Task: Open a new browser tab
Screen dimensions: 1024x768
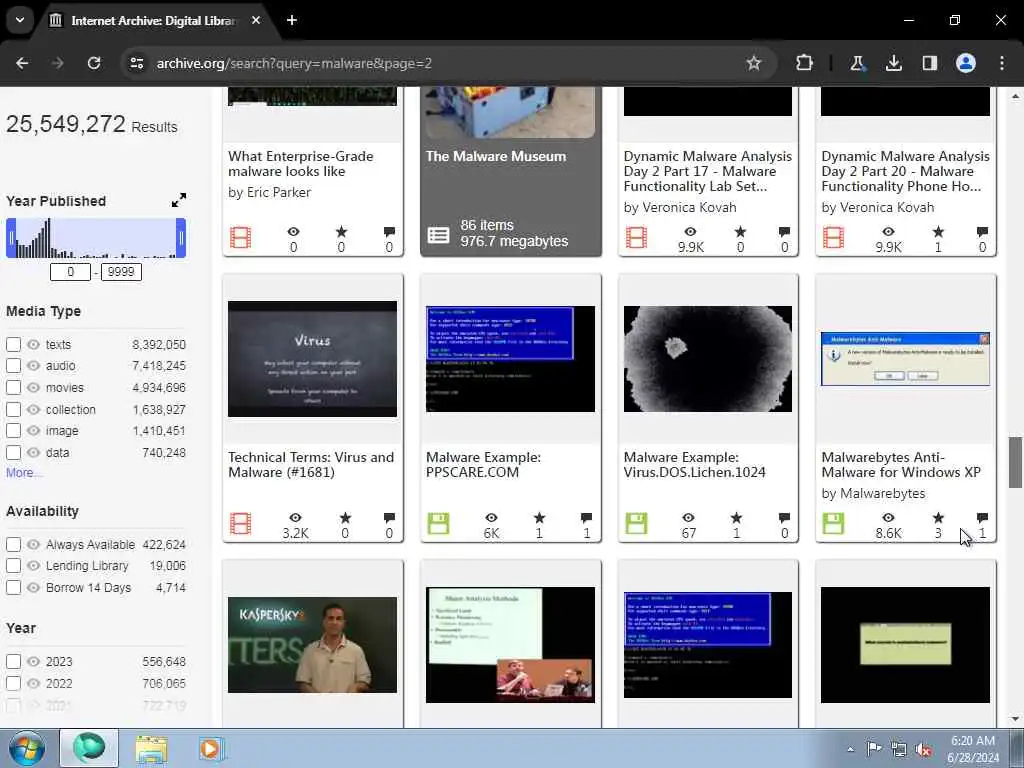Action: (x=292, y=20)
